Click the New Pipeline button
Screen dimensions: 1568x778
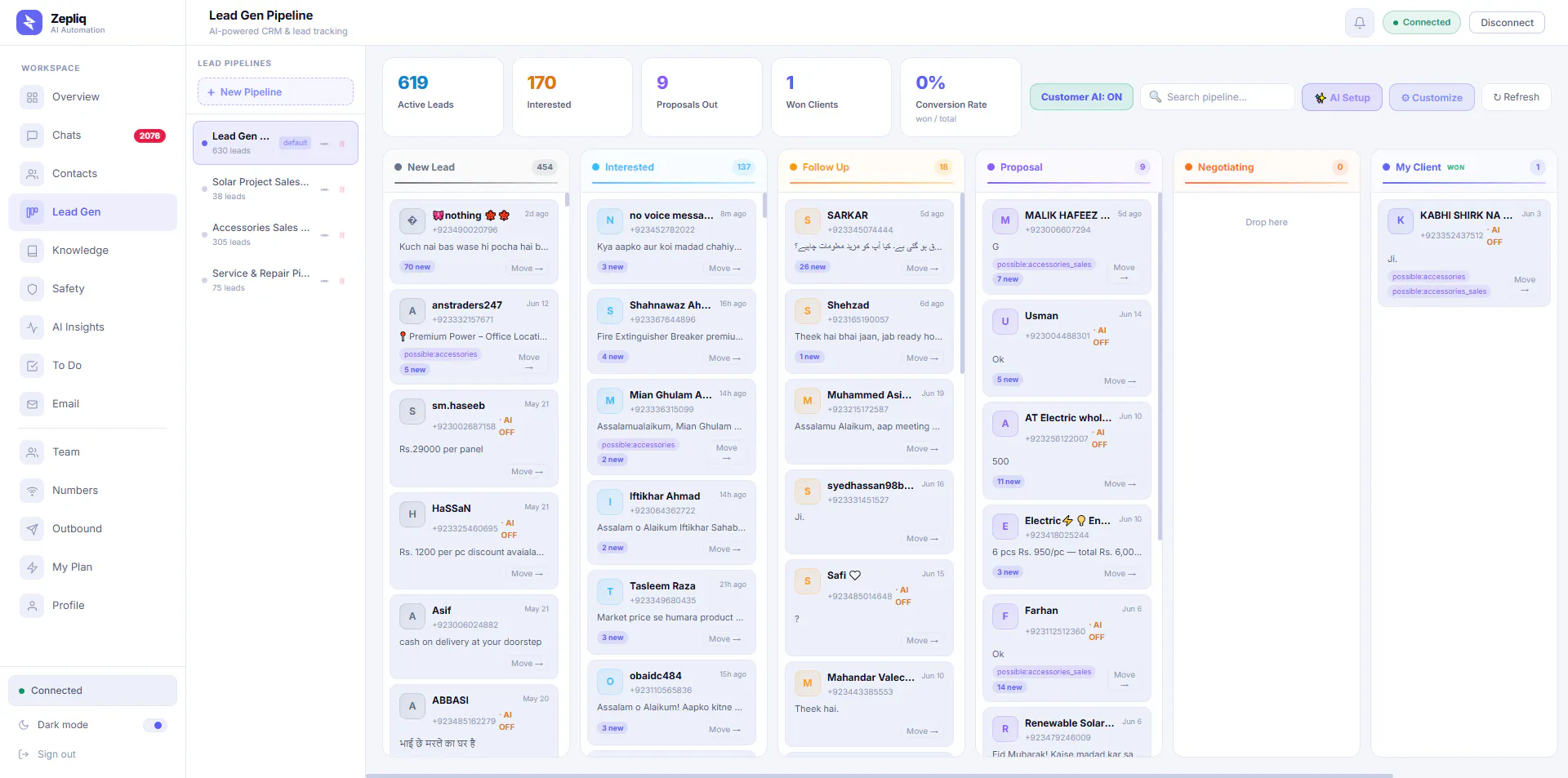pos(275,92)
